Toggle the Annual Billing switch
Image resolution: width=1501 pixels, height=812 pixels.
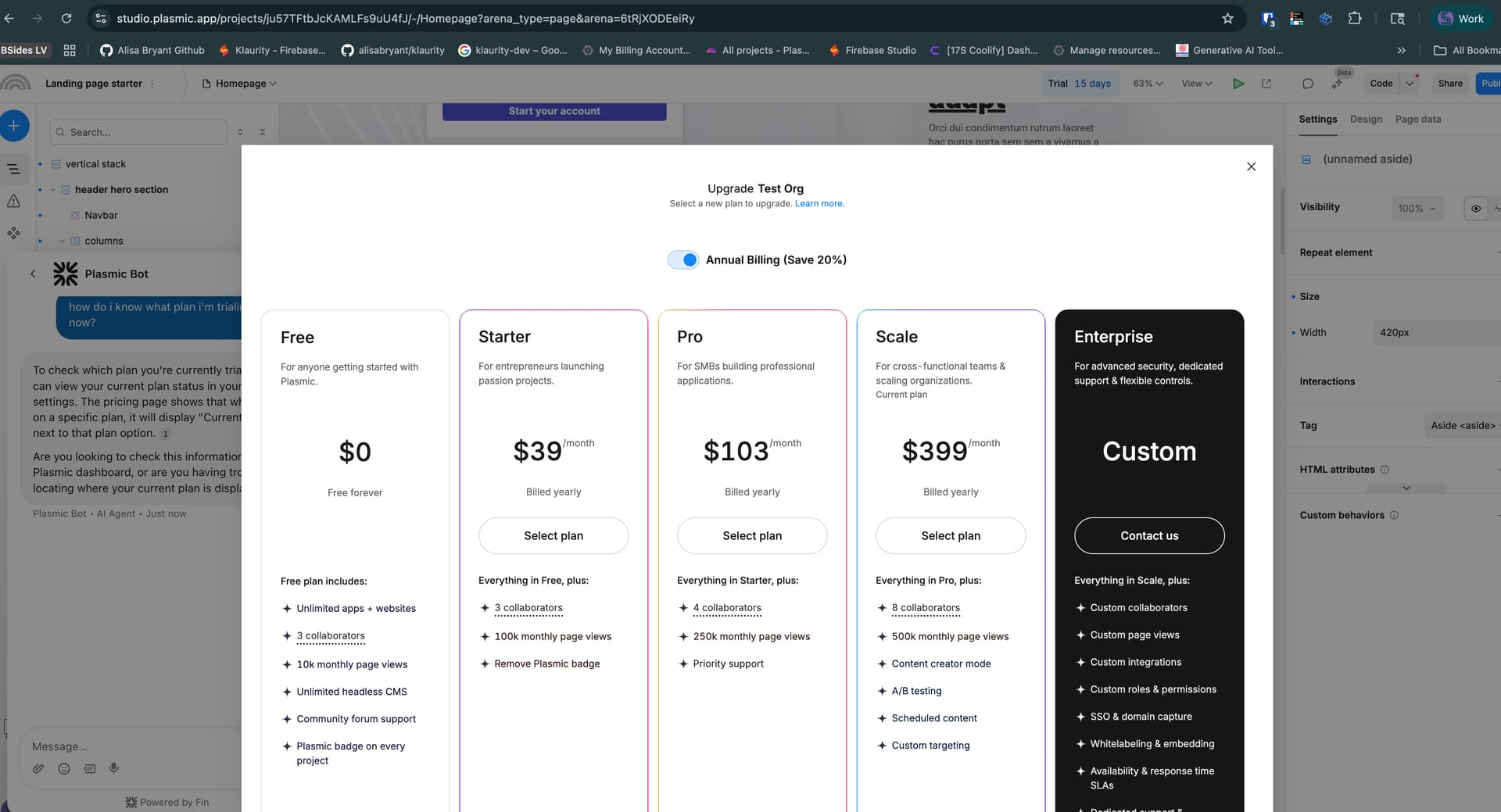pos(683,260)
